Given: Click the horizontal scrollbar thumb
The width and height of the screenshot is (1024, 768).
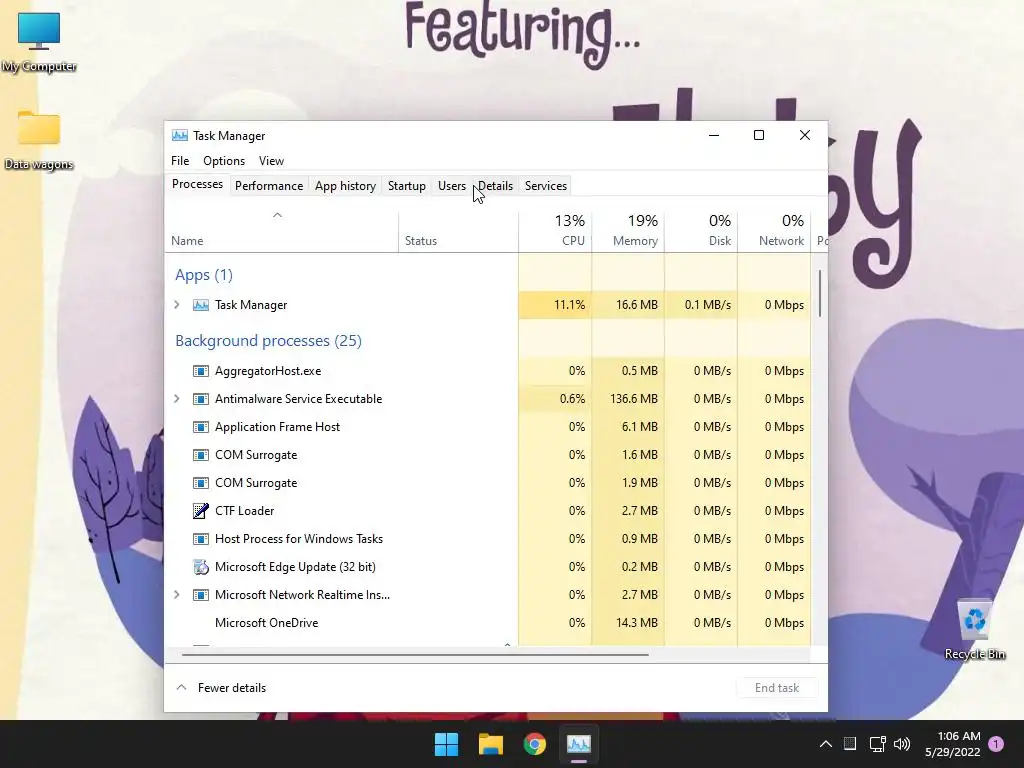Looking at the screenshot, I should [x=415, y=654].
